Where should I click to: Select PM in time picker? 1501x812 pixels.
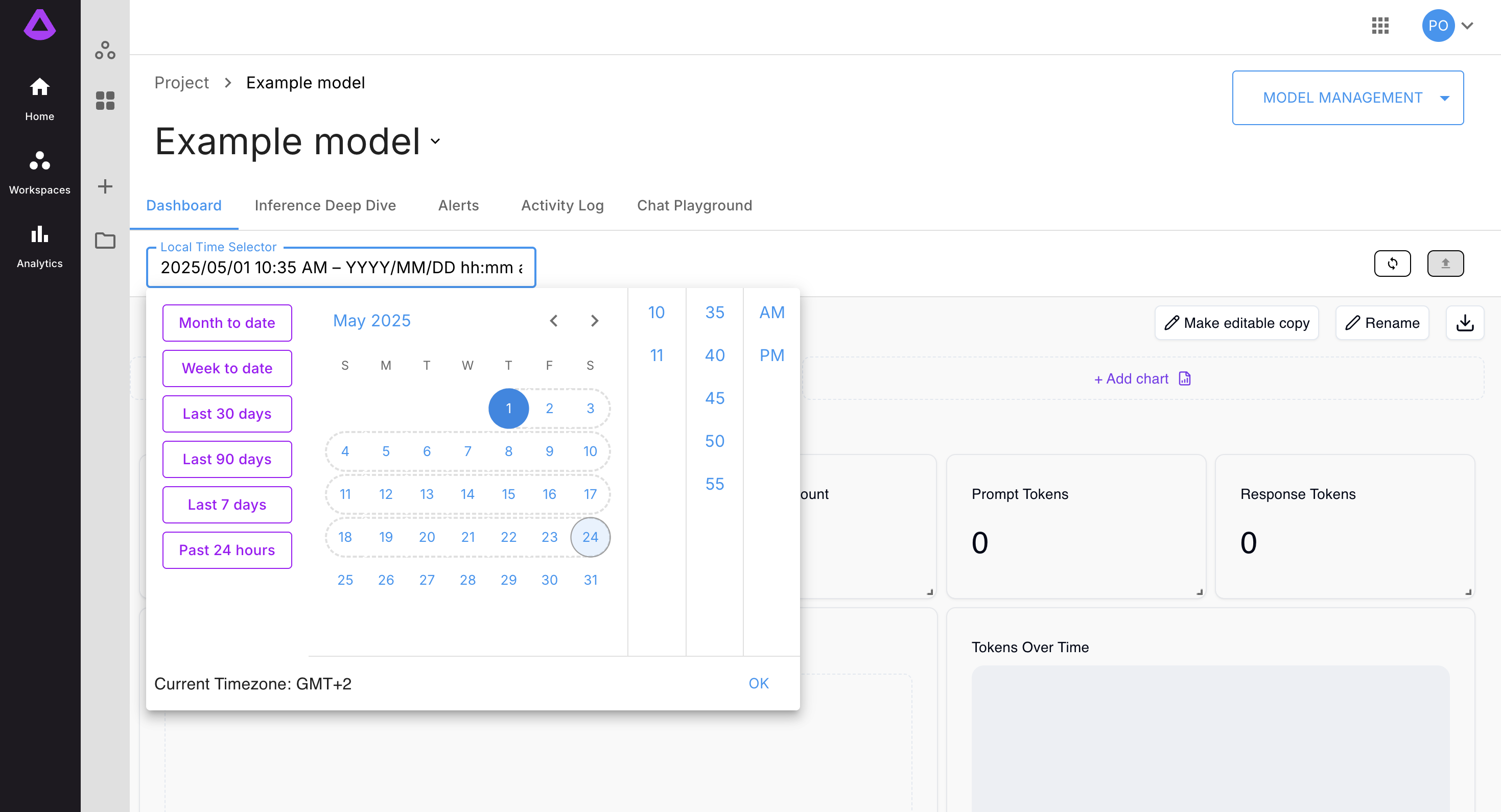[771, 355]
